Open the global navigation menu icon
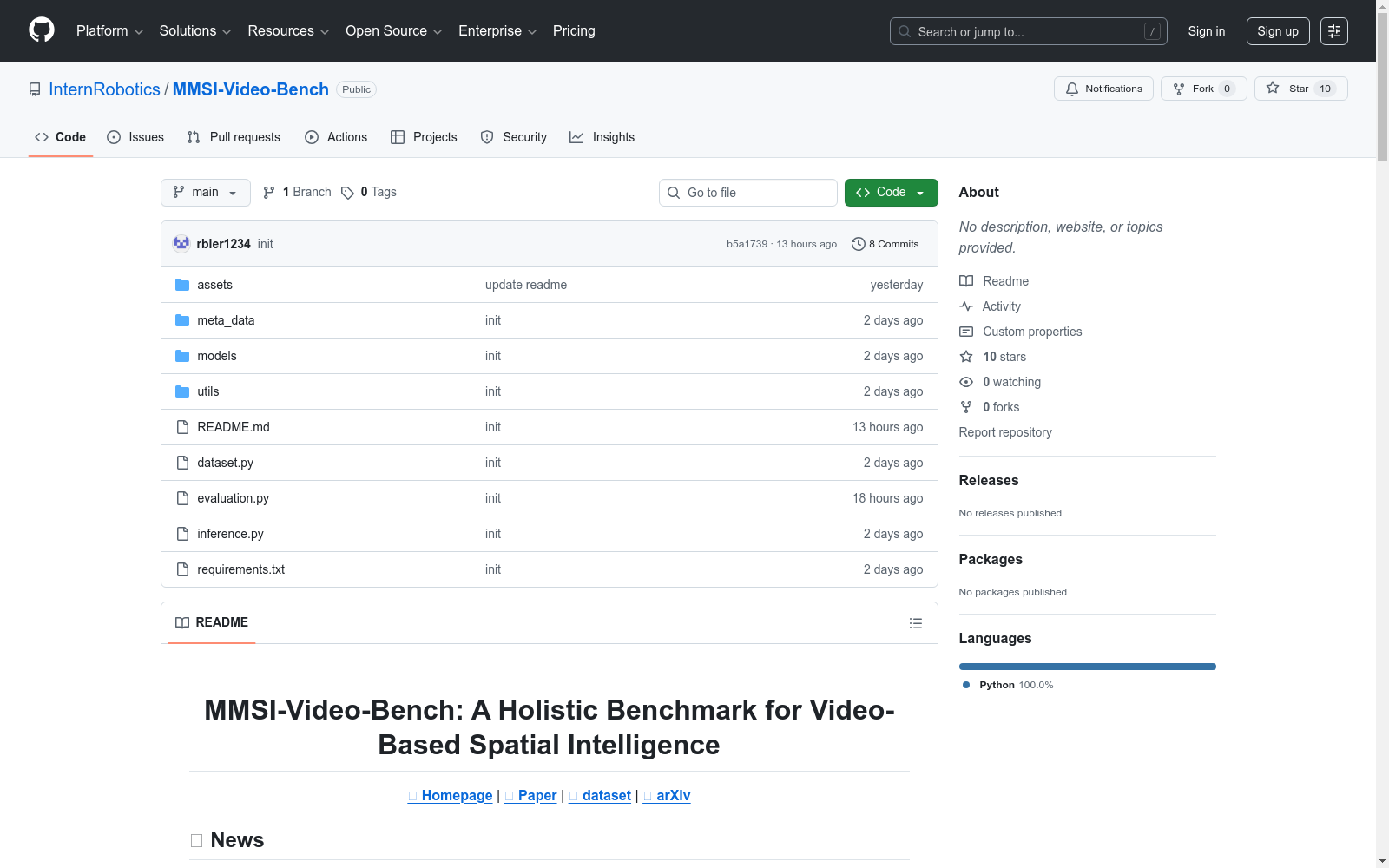This screenshot has width=1389, height=868. pyautogui.click(x=1334, y=31)
